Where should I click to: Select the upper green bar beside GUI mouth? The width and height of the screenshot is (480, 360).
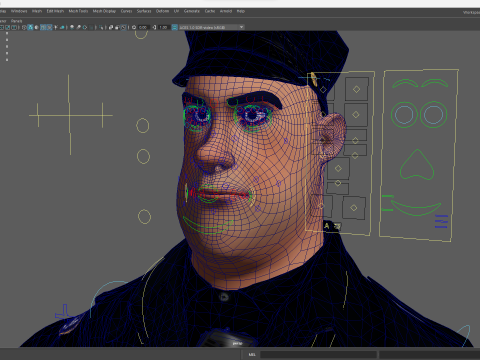point(387,196)
